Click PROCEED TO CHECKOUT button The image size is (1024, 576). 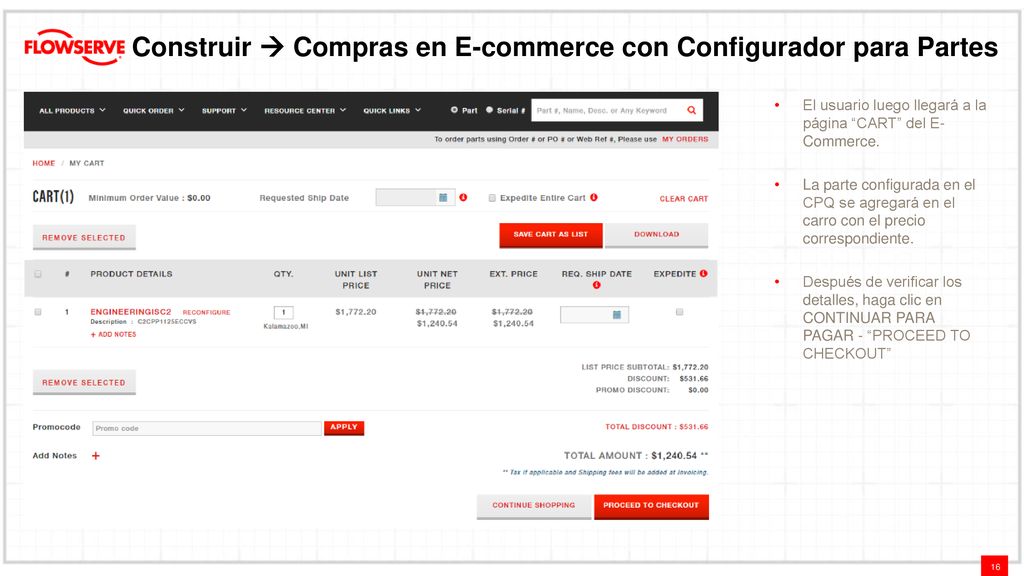pyautogui.click(x=651, y=505)
